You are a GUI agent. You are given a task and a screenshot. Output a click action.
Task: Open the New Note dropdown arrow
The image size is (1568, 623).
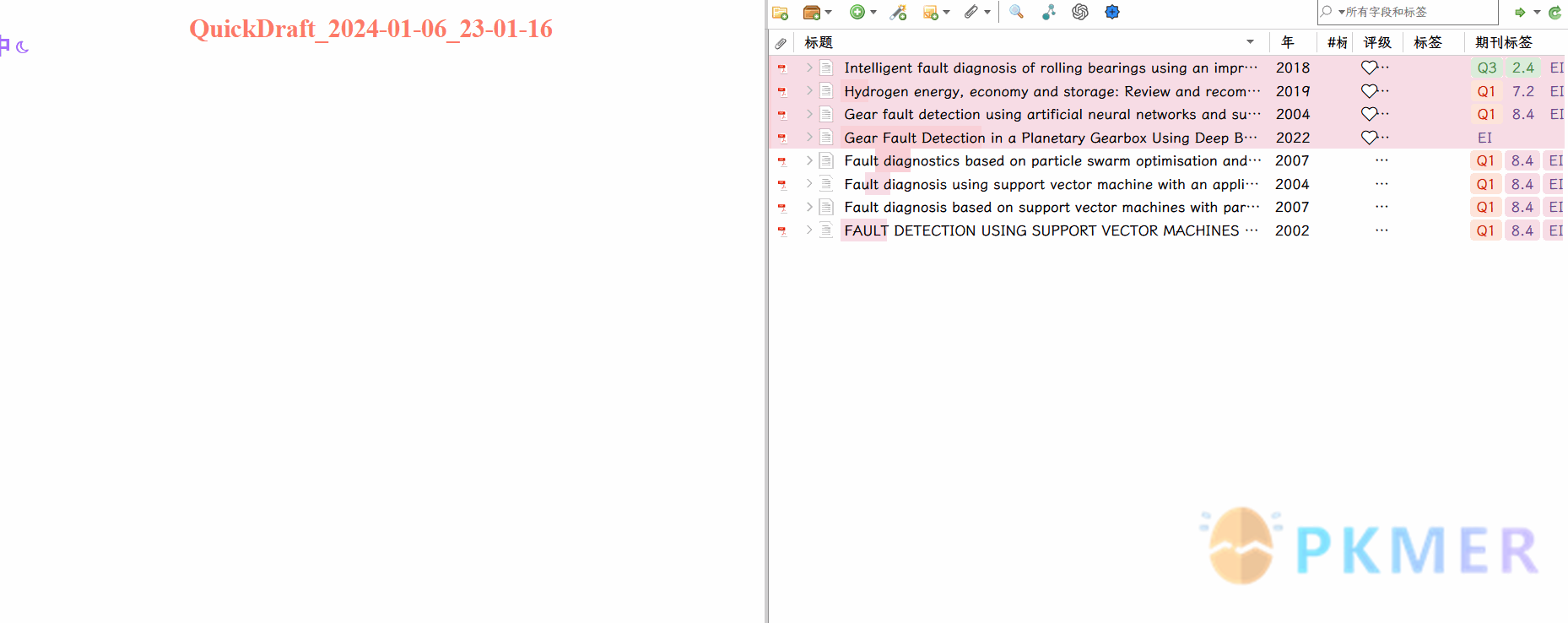(x=947, y=13)
